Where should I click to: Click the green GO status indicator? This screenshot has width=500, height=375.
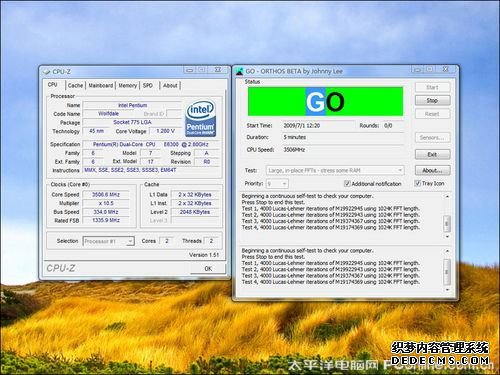coord(325,101)
